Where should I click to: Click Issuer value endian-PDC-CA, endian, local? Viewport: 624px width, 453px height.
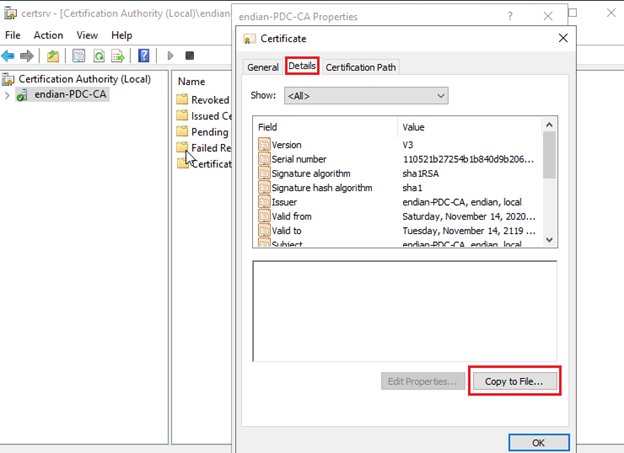(x=462, y=202)
